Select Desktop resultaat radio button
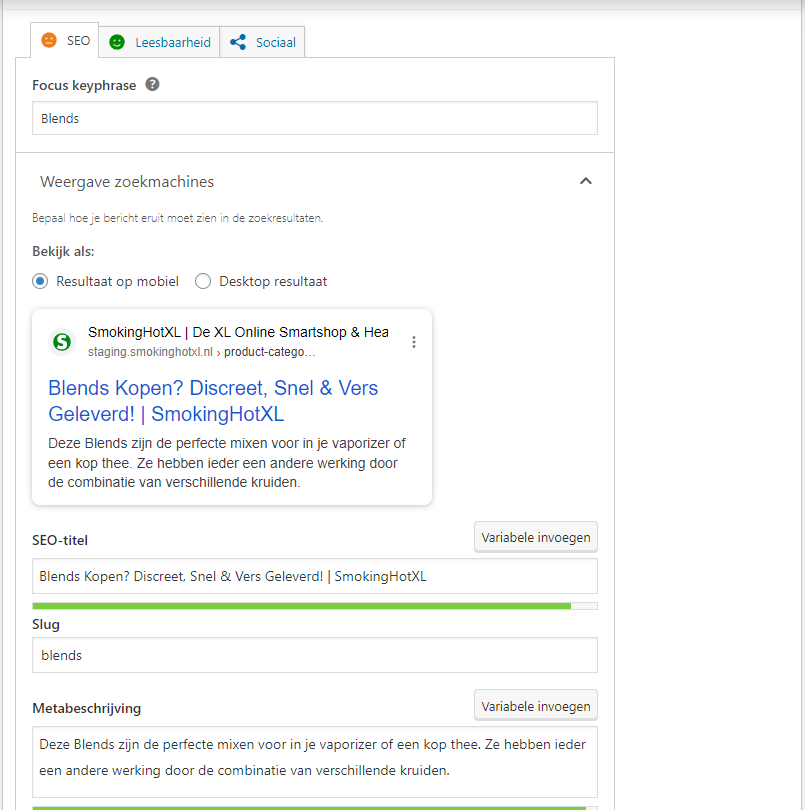This screenshot has width=805, height=810. (x=203, y=281)
